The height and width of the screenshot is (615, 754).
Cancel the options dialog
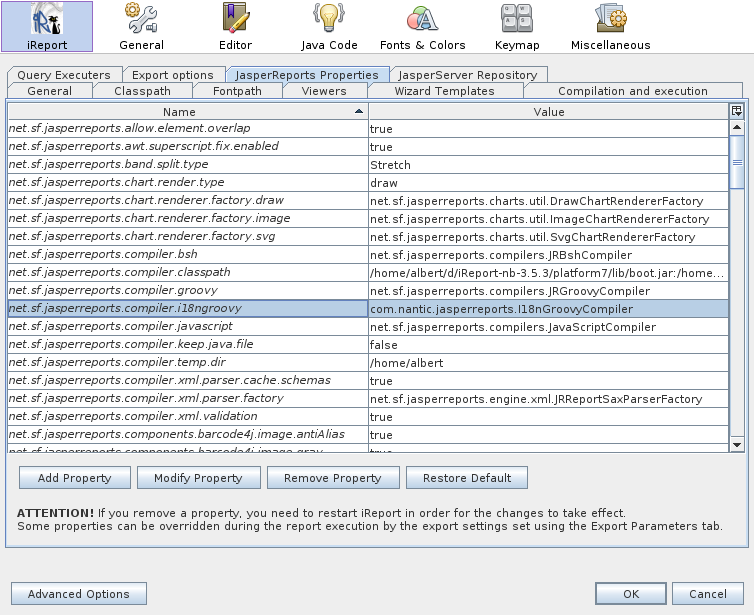click(708, 594)
